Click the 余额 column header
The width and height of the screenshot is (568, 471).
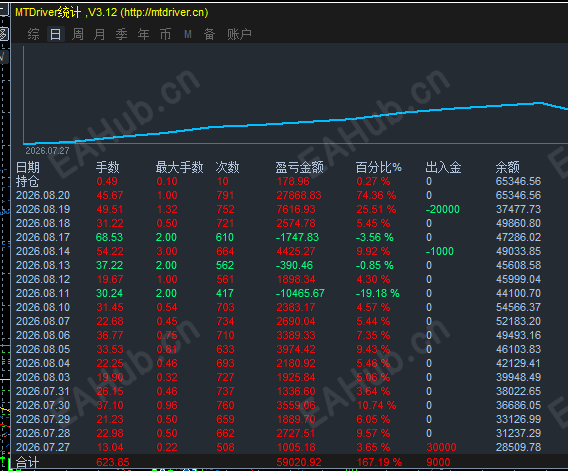click(x=508, y=167)
